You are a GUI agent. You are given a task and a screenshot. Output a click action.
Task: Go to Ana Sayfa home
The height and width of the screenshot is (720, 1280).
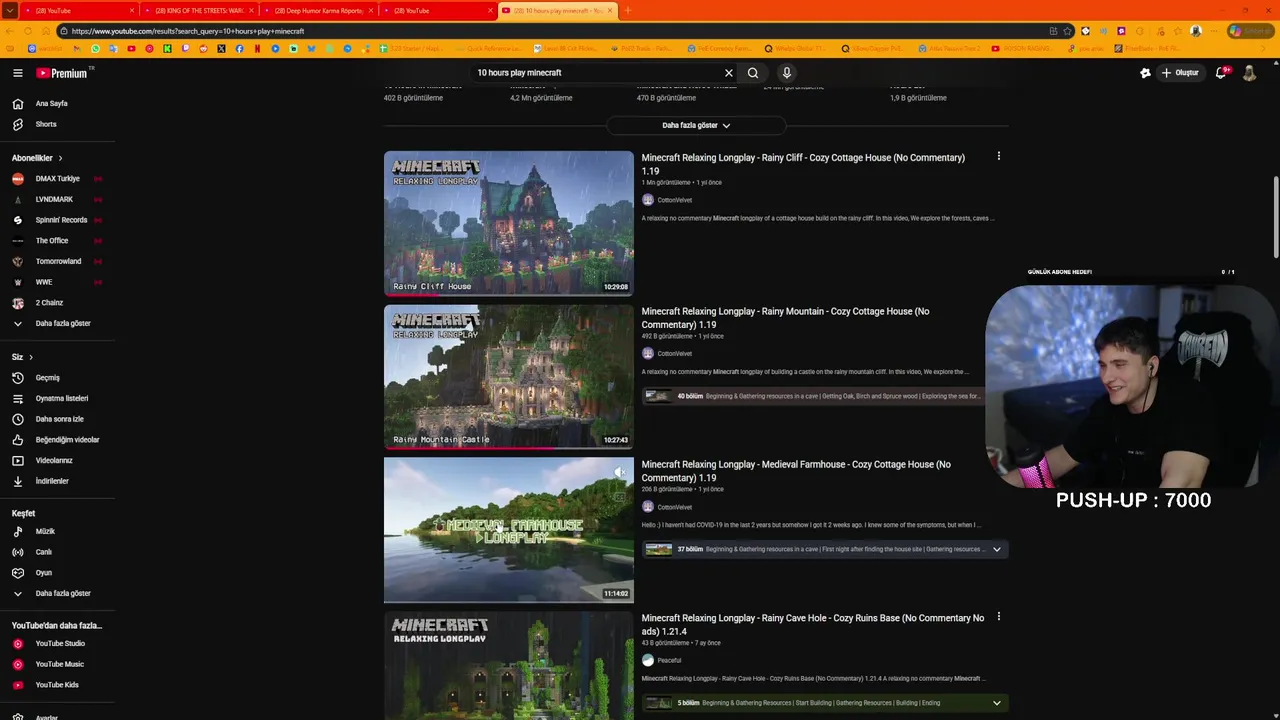click(52, 104)
